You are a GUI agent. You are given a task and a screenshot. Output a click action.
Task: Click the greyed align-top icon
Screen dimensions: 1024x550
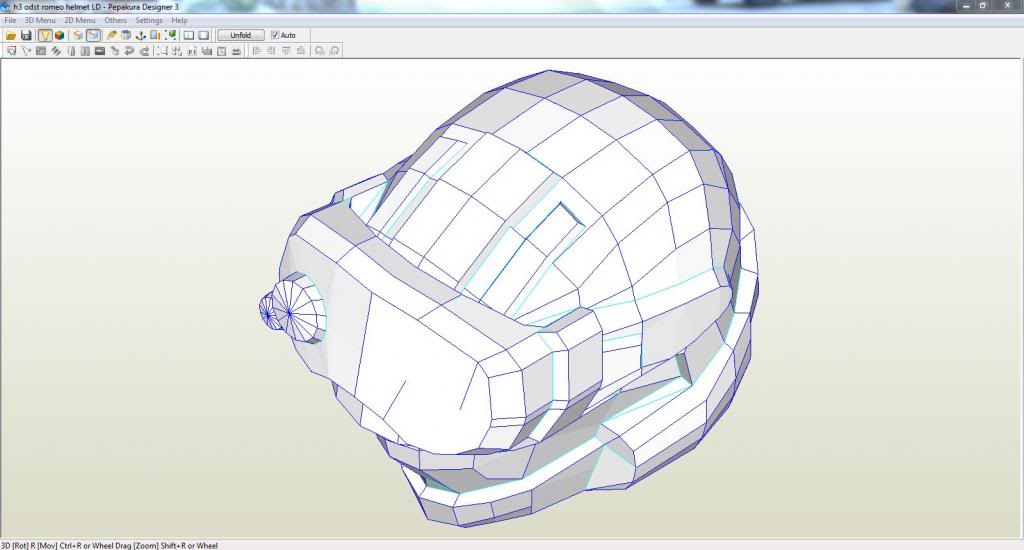pos(286,51)
